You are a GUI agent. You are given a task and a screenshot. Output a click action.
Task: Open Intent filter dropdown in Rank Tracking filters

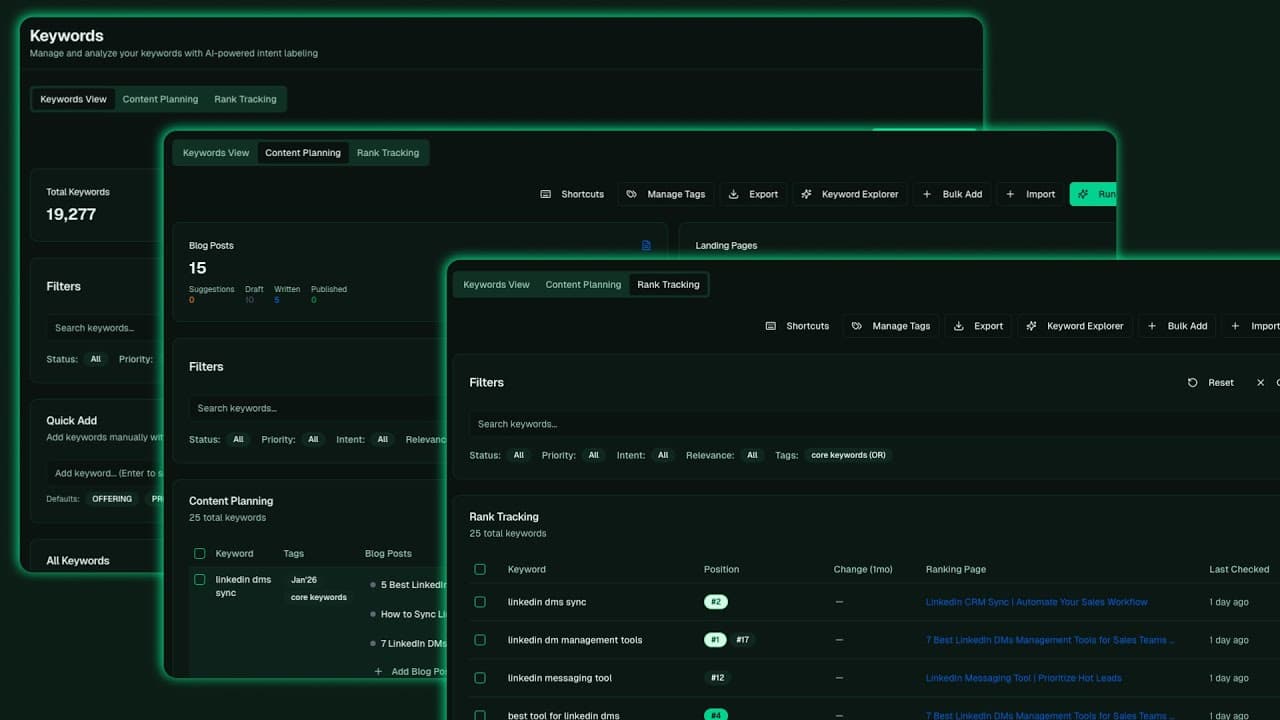coord(662,455)
